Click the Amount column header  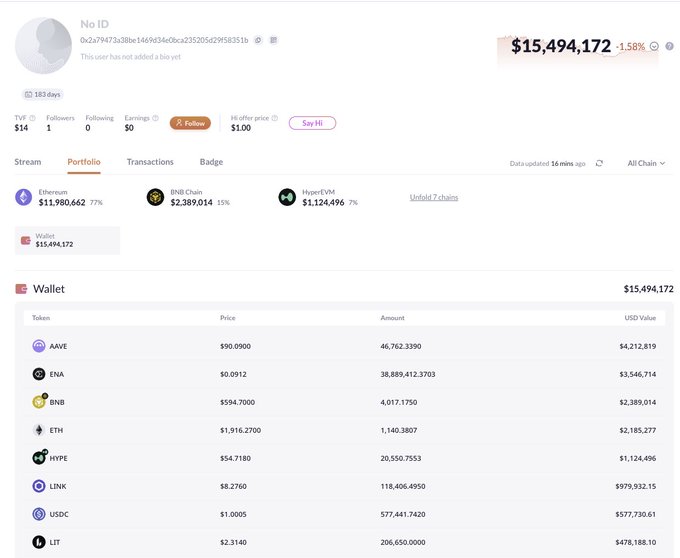[x=392, y=318]
